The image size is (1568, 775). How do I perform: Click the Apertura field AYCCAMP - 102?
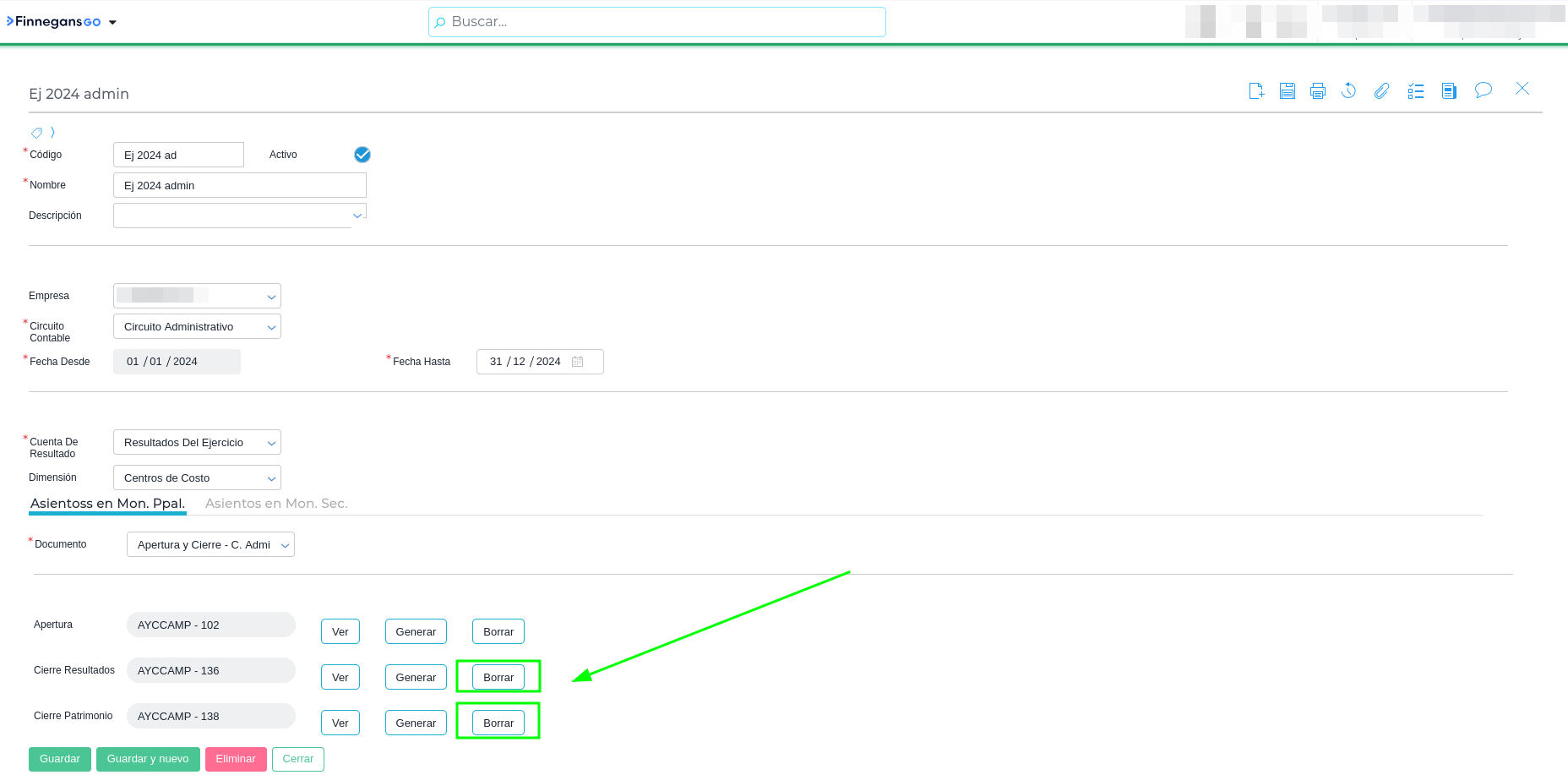[x=211, y=625]
